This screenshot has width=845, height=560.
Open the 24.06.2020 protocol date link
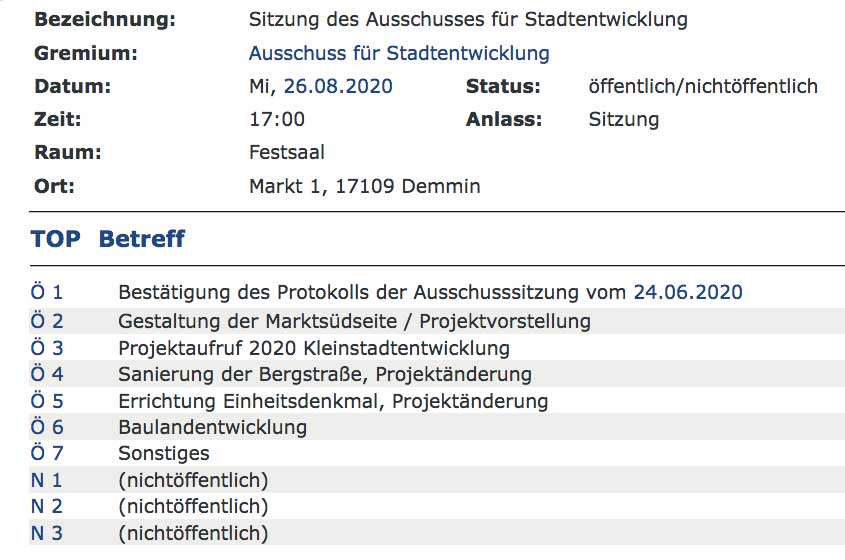(x=688, y=293)
